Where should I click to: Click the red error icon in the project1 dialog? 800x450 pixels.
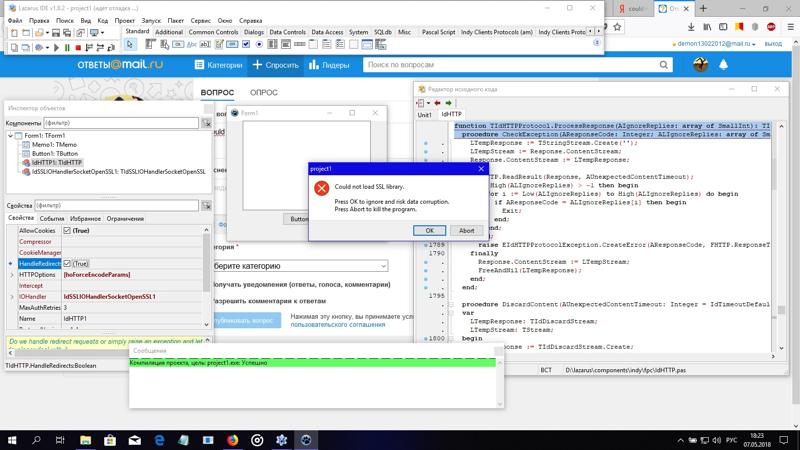point(321,188)
